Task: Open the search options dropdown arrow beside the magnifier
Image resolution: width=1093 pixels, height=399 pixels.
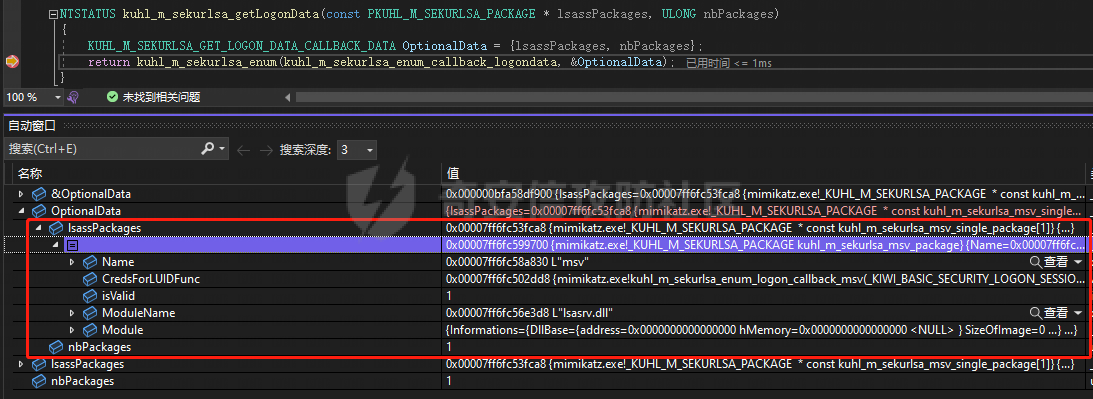Action: (222, 149)
